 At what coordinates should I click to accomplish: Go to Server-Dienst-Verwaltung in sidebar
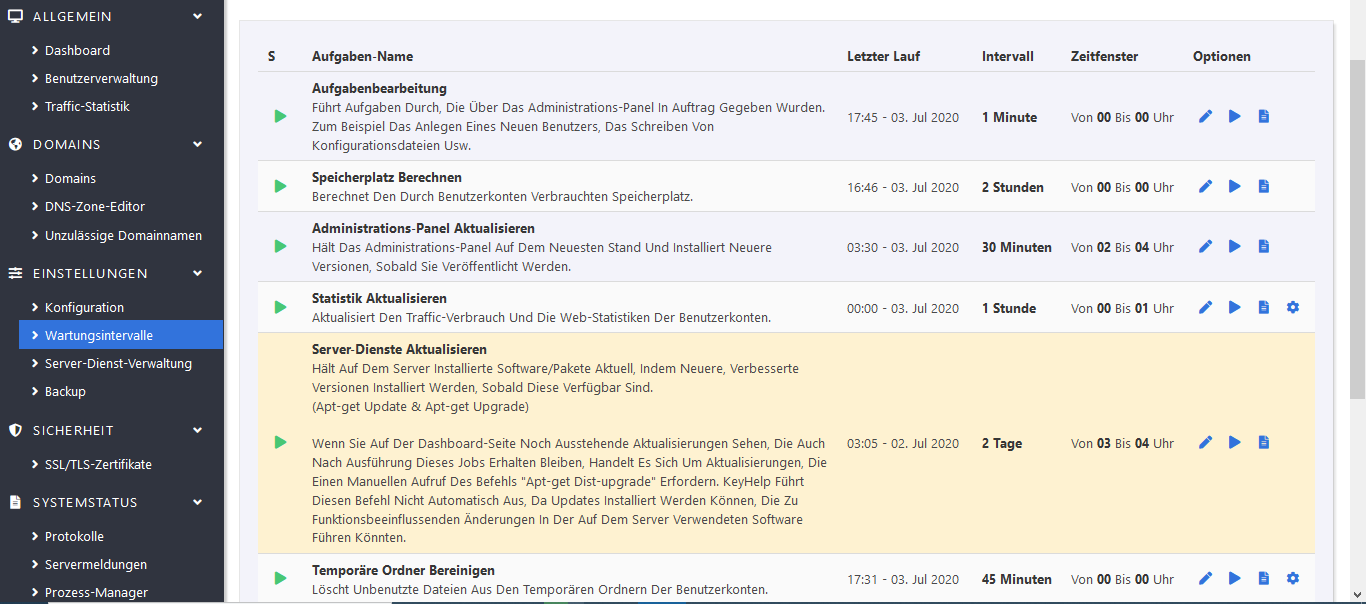click(118, 364)
